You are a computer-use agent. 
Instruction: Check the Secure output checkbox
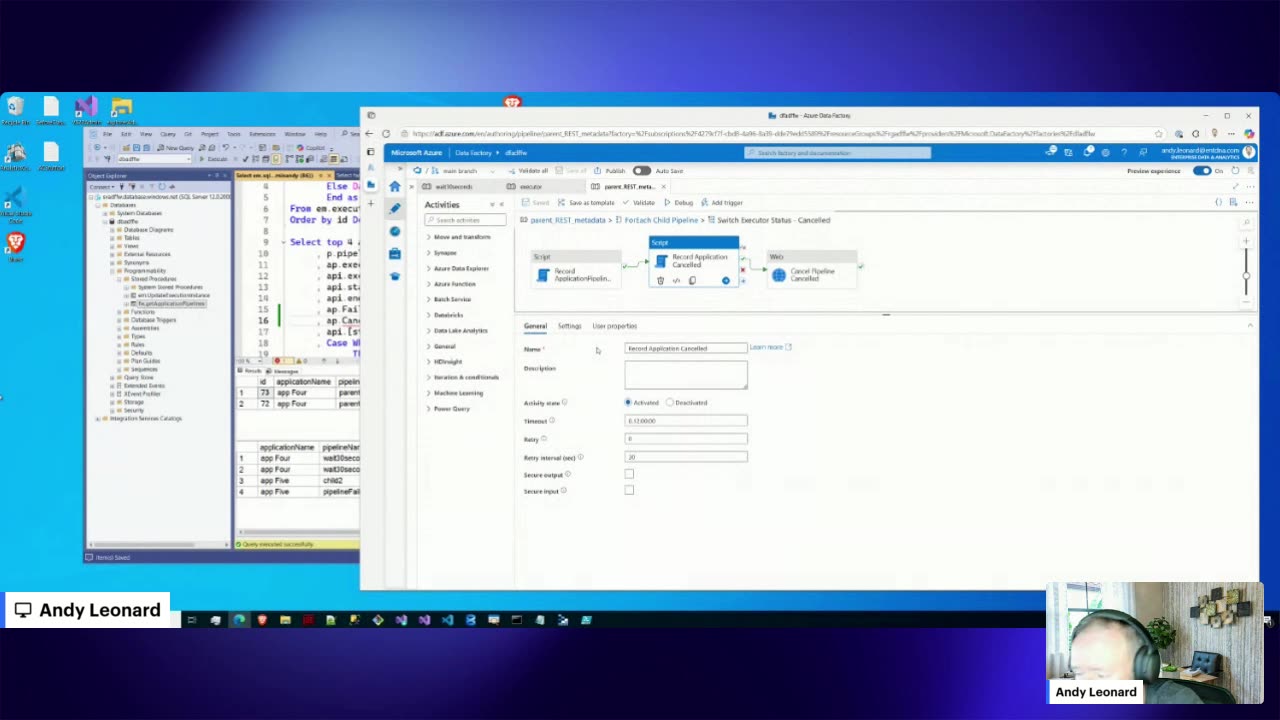coord(629,474)
